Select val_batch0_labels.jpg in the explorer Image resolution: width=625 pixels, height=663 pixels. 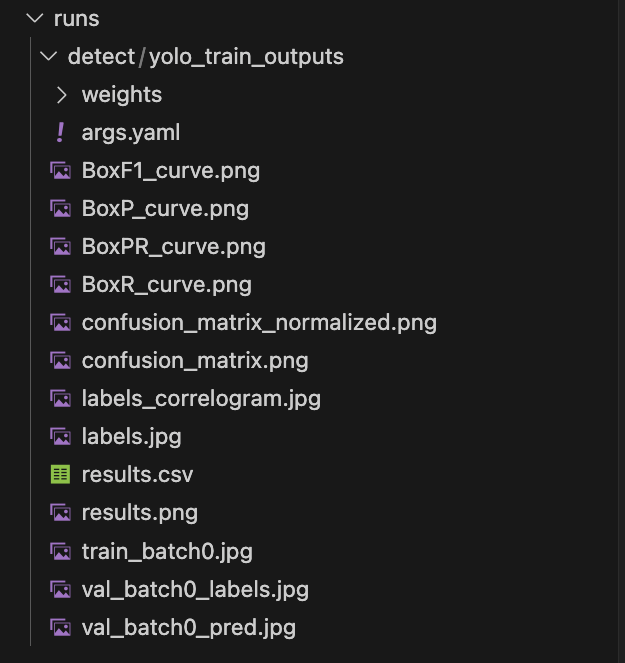point(195,589)
